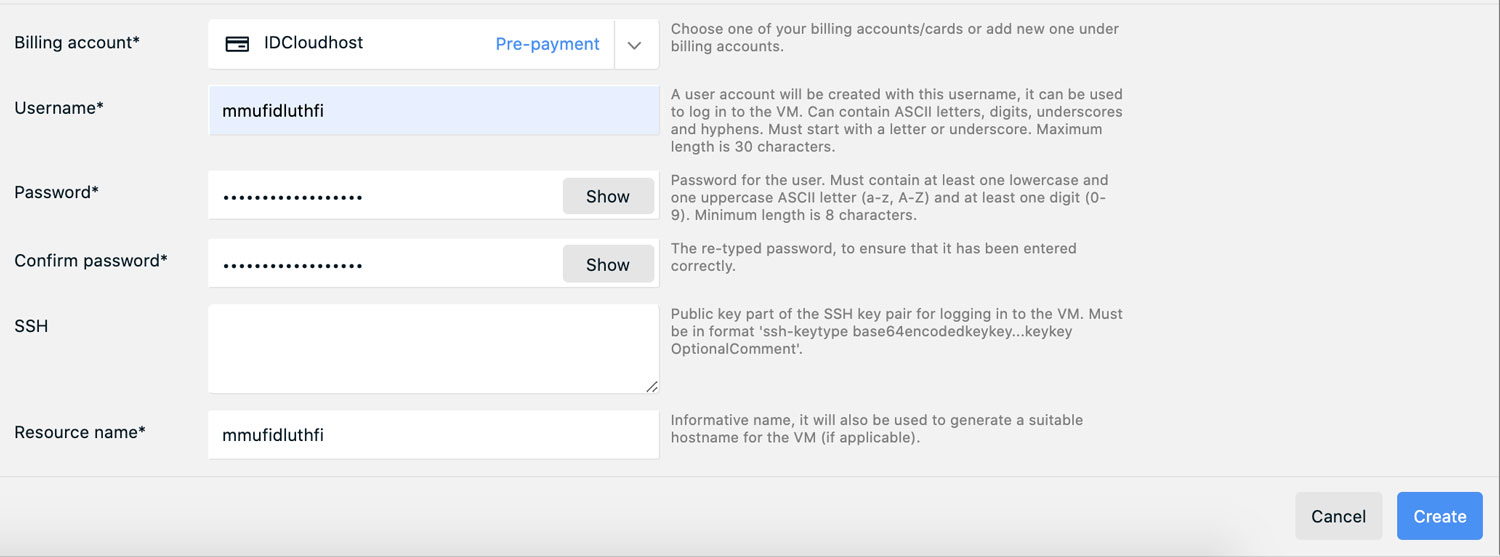This screenshot has height=557, width=1500.
Task: Click the credit card icon in the Billing account field
Action: (237, 44)
